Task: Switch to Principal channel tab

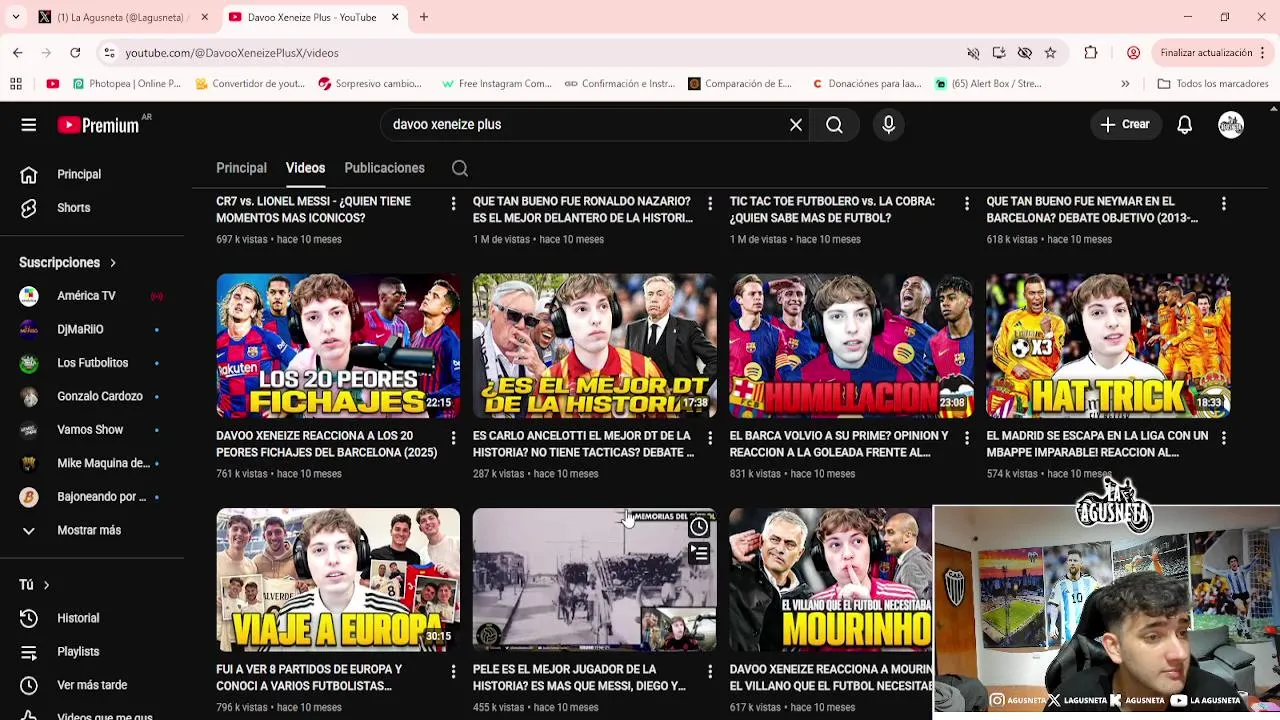Action: click(241, 168)
